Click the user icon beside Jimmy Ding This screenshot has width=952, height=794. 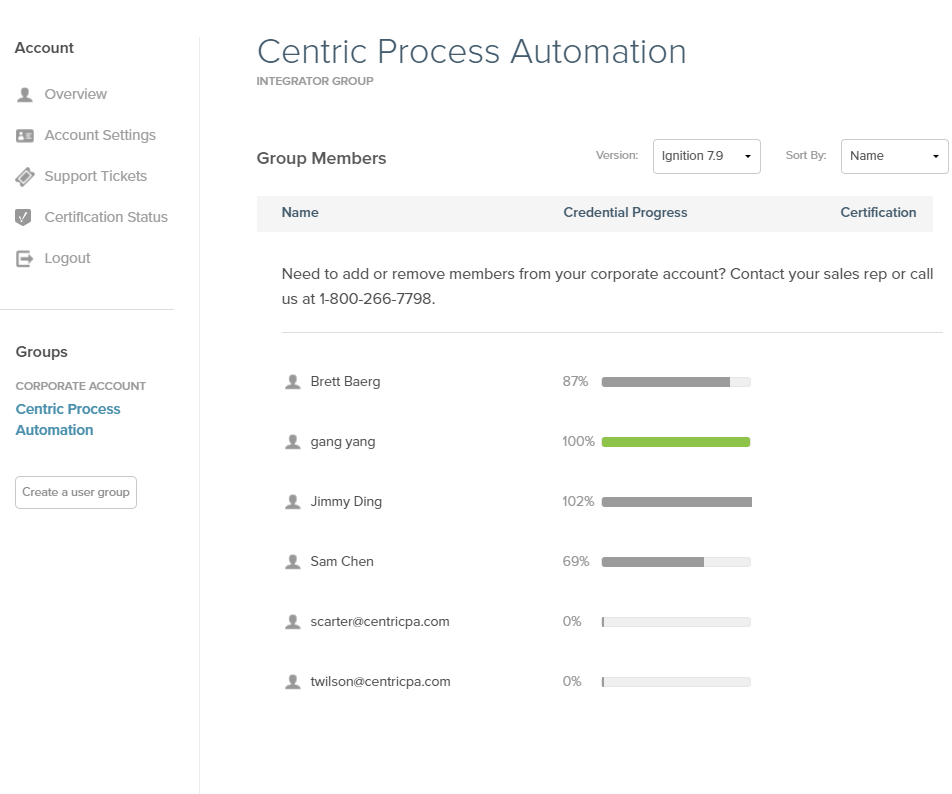click(x=293, y=502)
